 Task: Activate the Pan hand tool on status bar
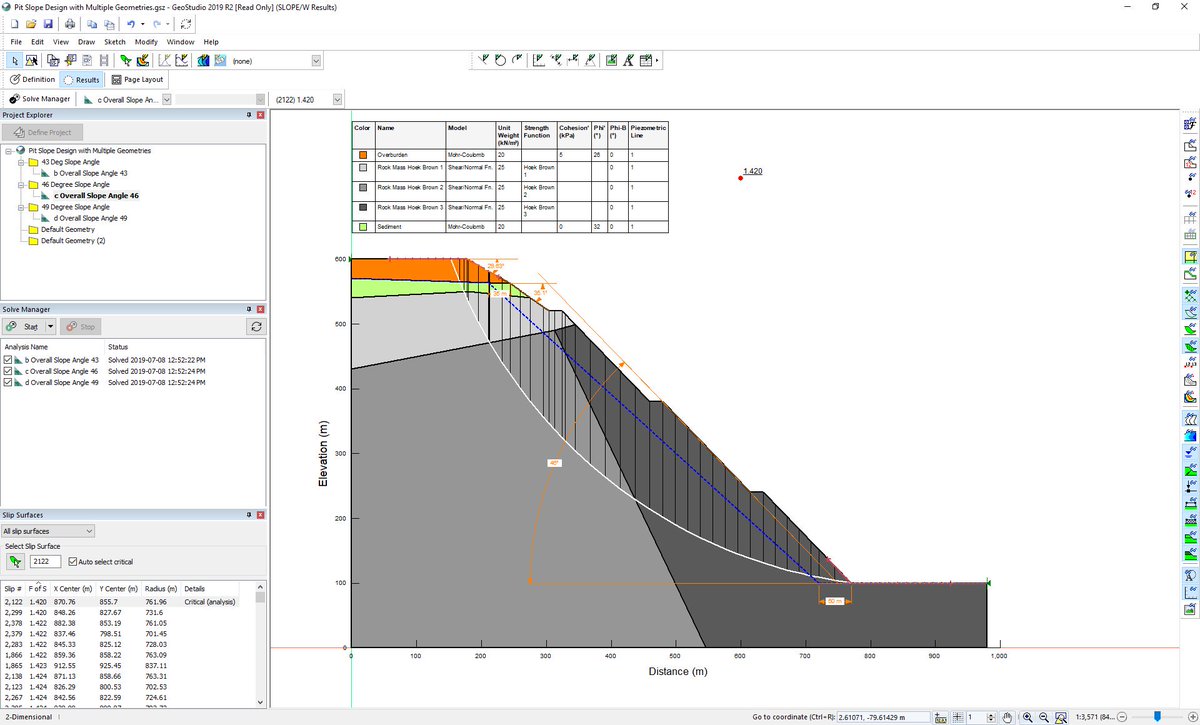pyautogui.click(x=1007, y=717)
